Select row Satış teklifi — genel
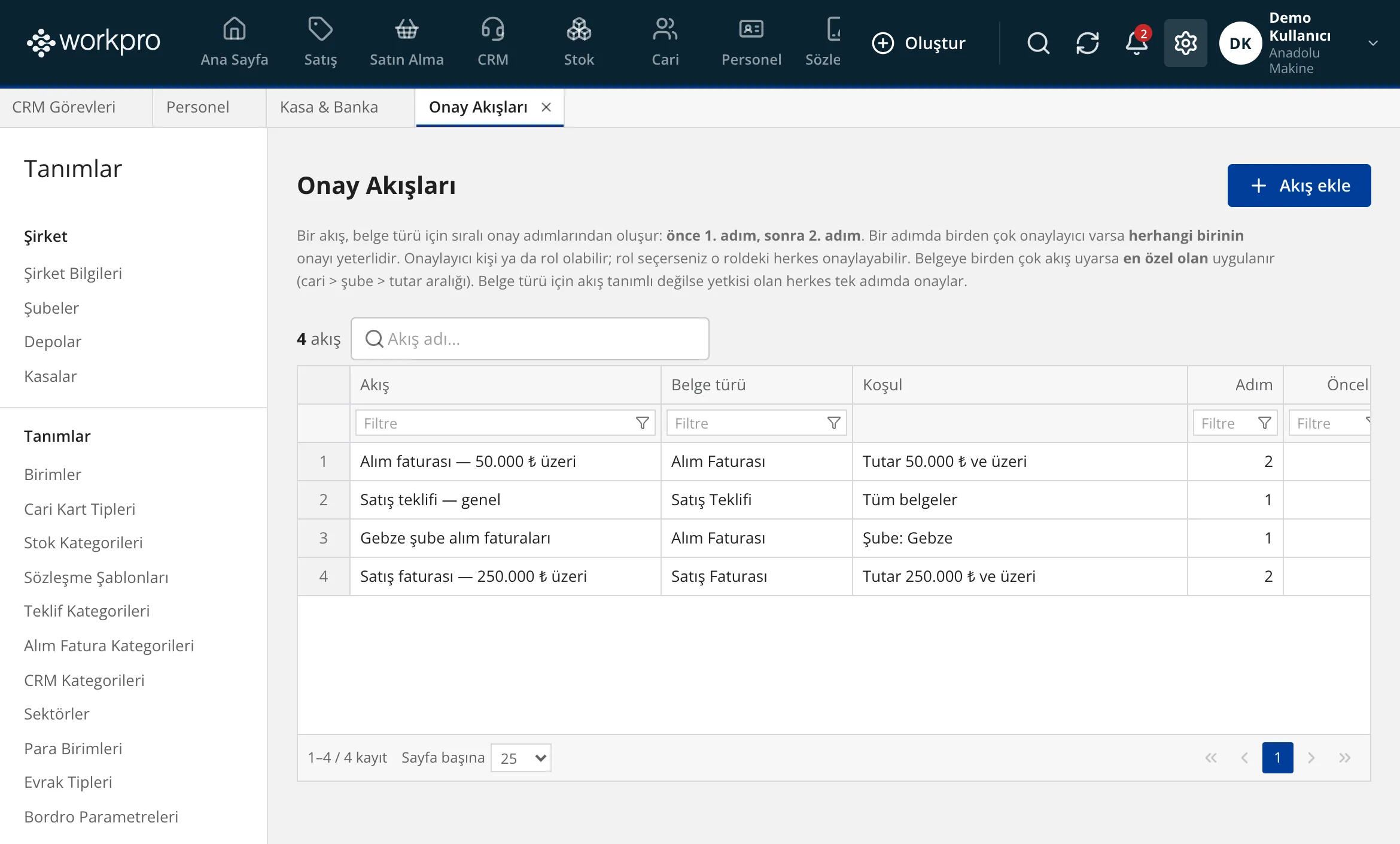 [x=833, y=500]
